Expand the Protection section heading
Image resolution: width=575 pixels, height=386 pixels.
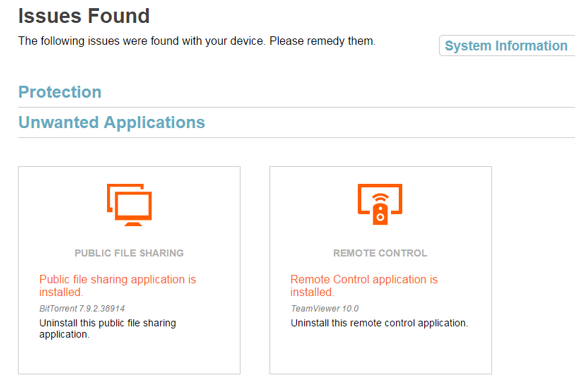[x=60, y=92]
